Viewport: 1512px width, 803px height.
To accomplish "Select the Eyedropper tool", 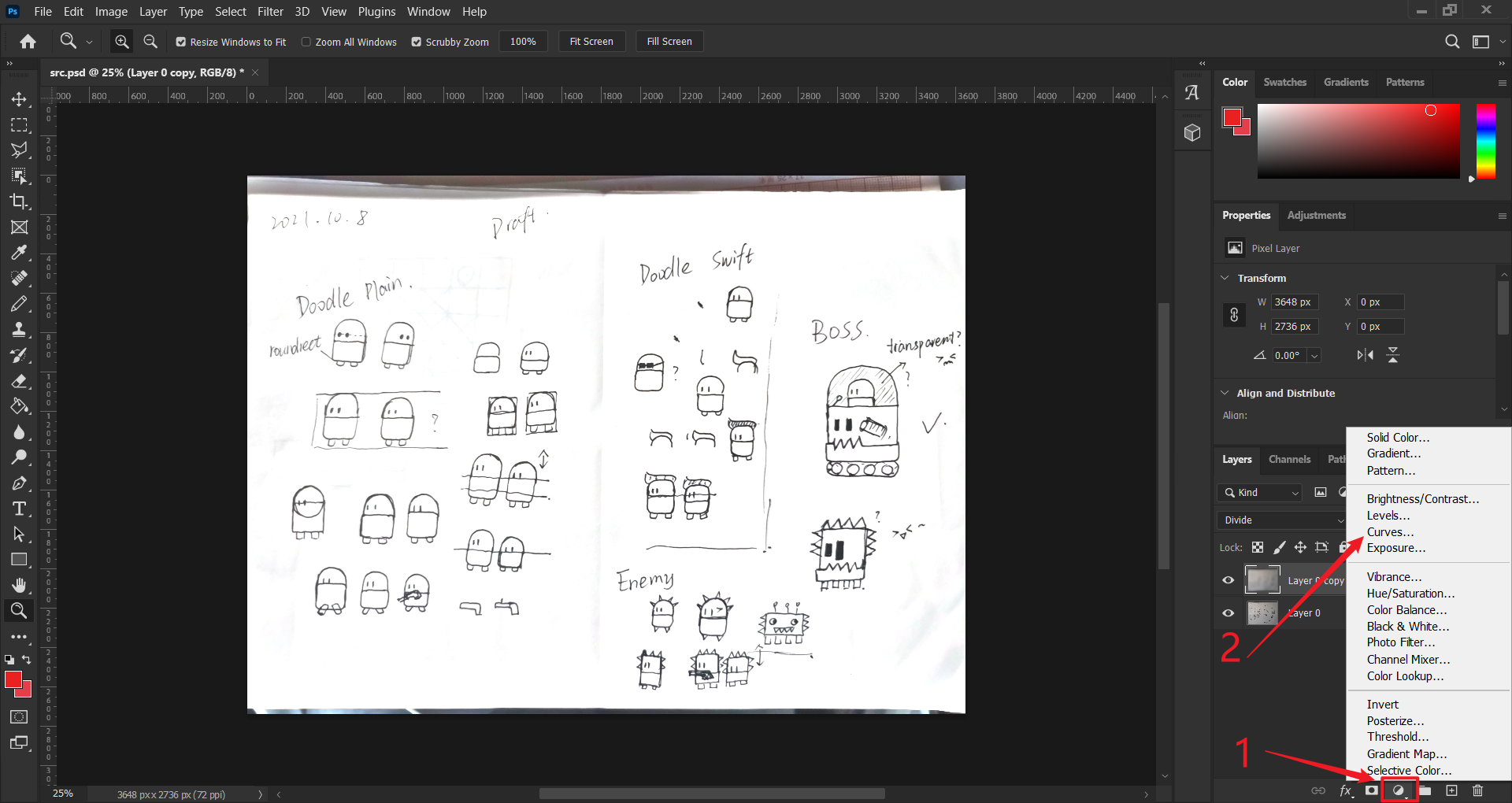I will coord(19,253).
